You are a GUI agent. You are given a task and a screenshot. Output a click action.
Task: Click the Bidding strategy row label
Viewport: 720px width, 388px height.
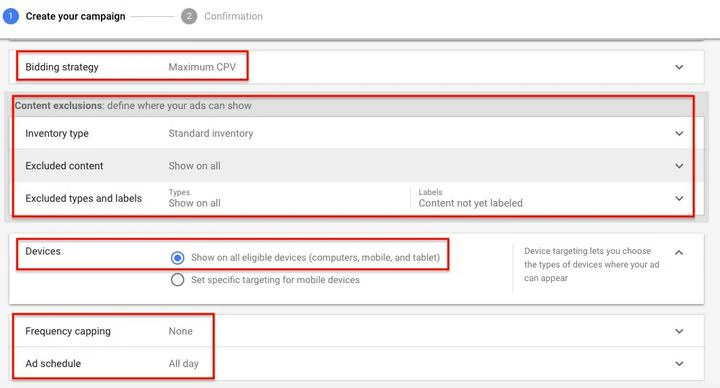click(62, 67)
